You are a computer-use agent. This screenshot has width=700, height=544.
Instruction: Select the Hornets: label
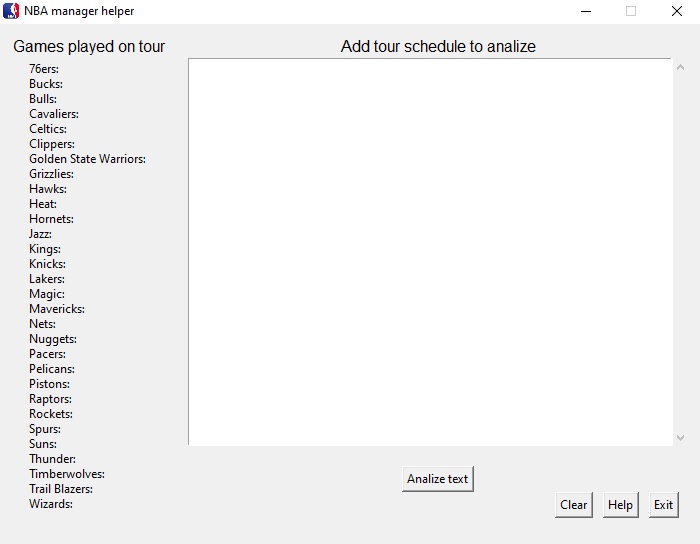point(51,219)
